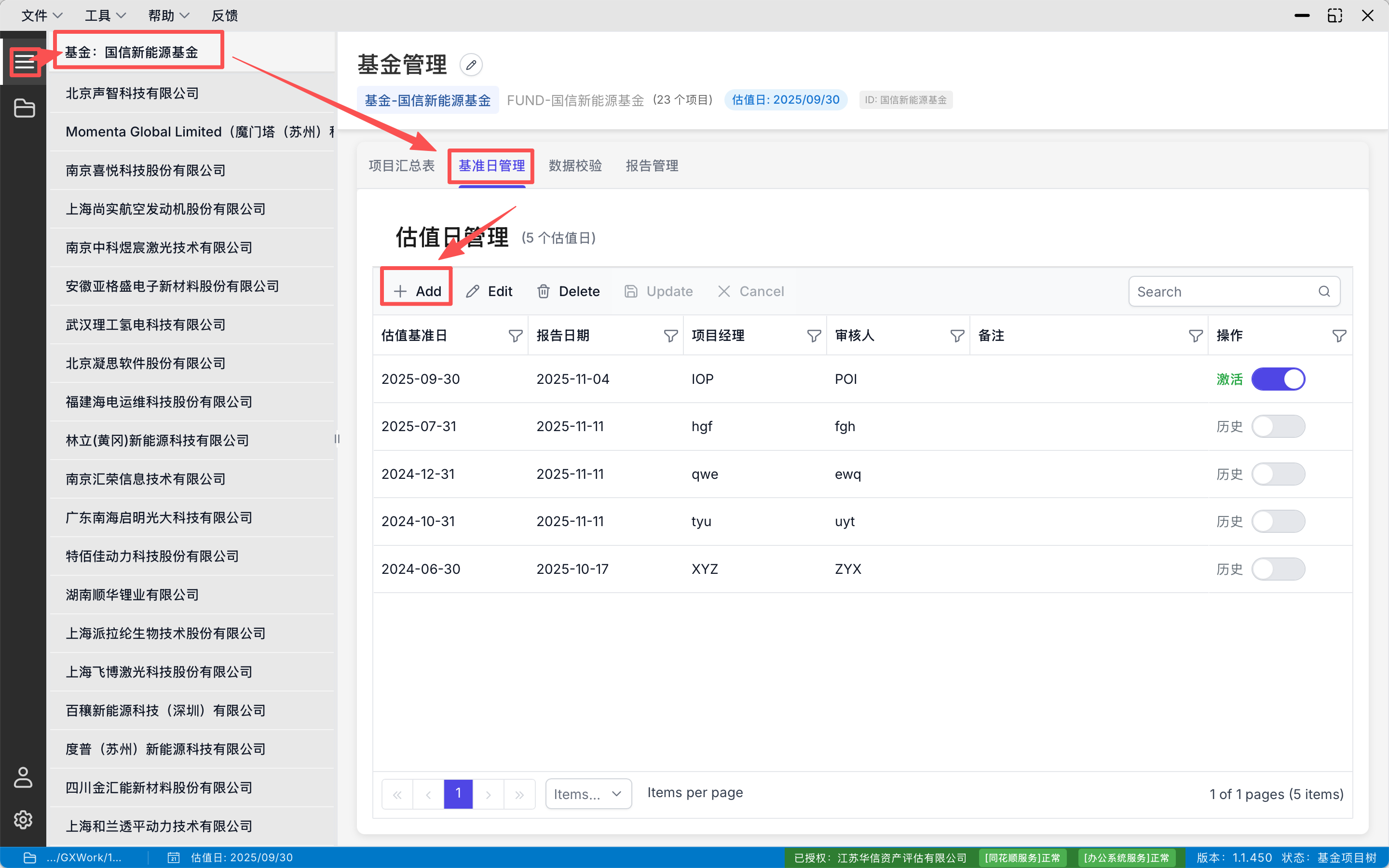1389x868 pixels.
Task: Open the Items per page dropdown
Action: pos(588,794)
